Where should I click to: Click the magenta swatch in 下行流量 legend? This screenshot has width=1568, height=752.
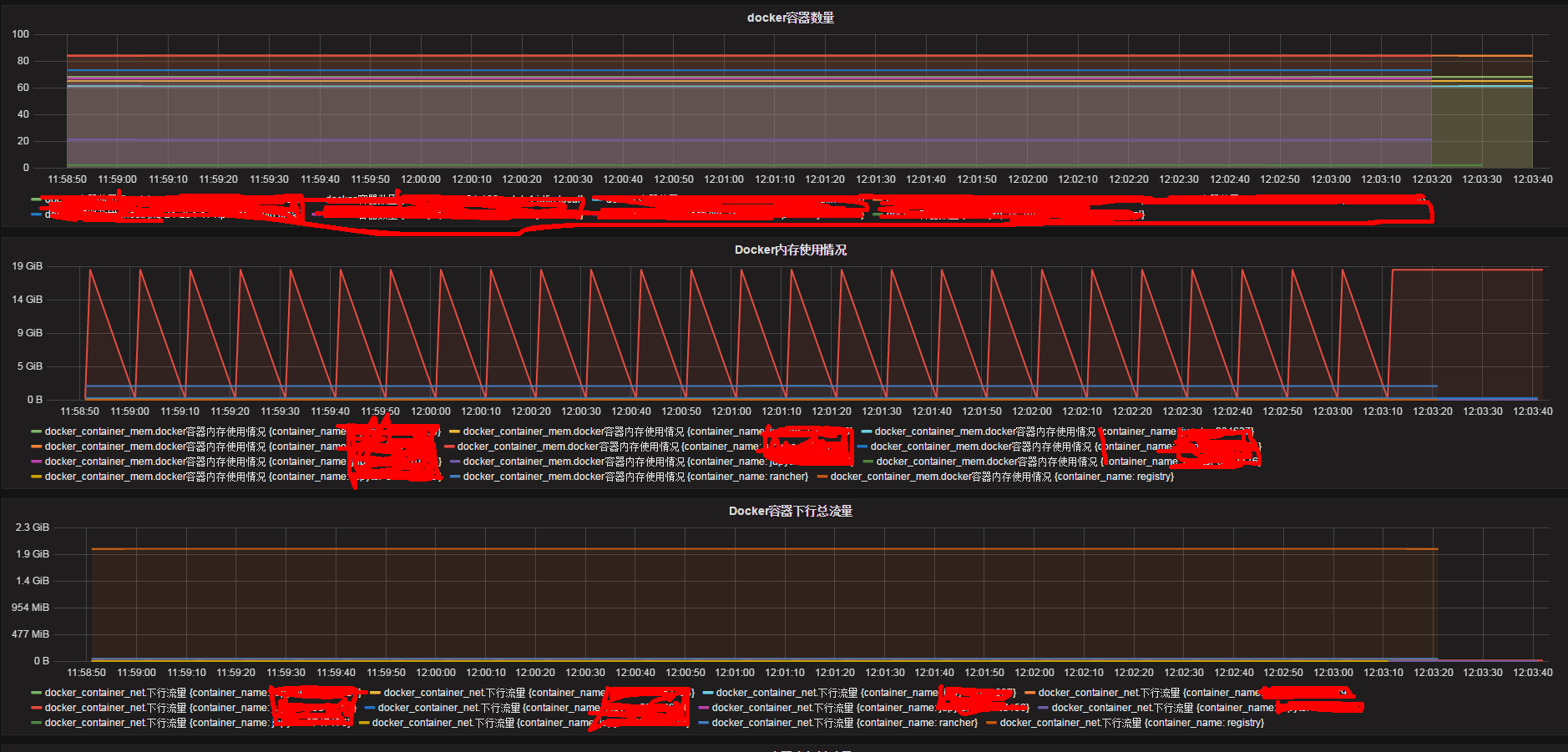pos(704,708)
